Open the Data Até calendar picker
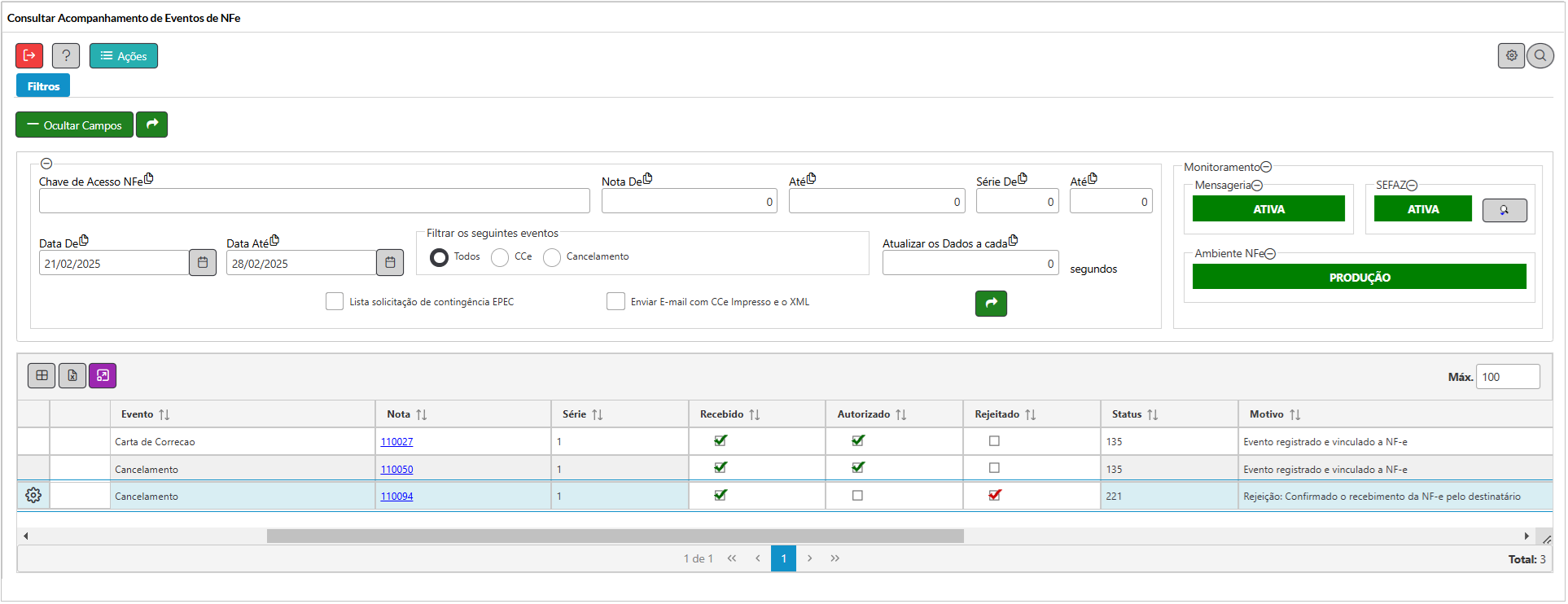Image resolution: width=1568 pixels, height=604 pixels. 390,263
